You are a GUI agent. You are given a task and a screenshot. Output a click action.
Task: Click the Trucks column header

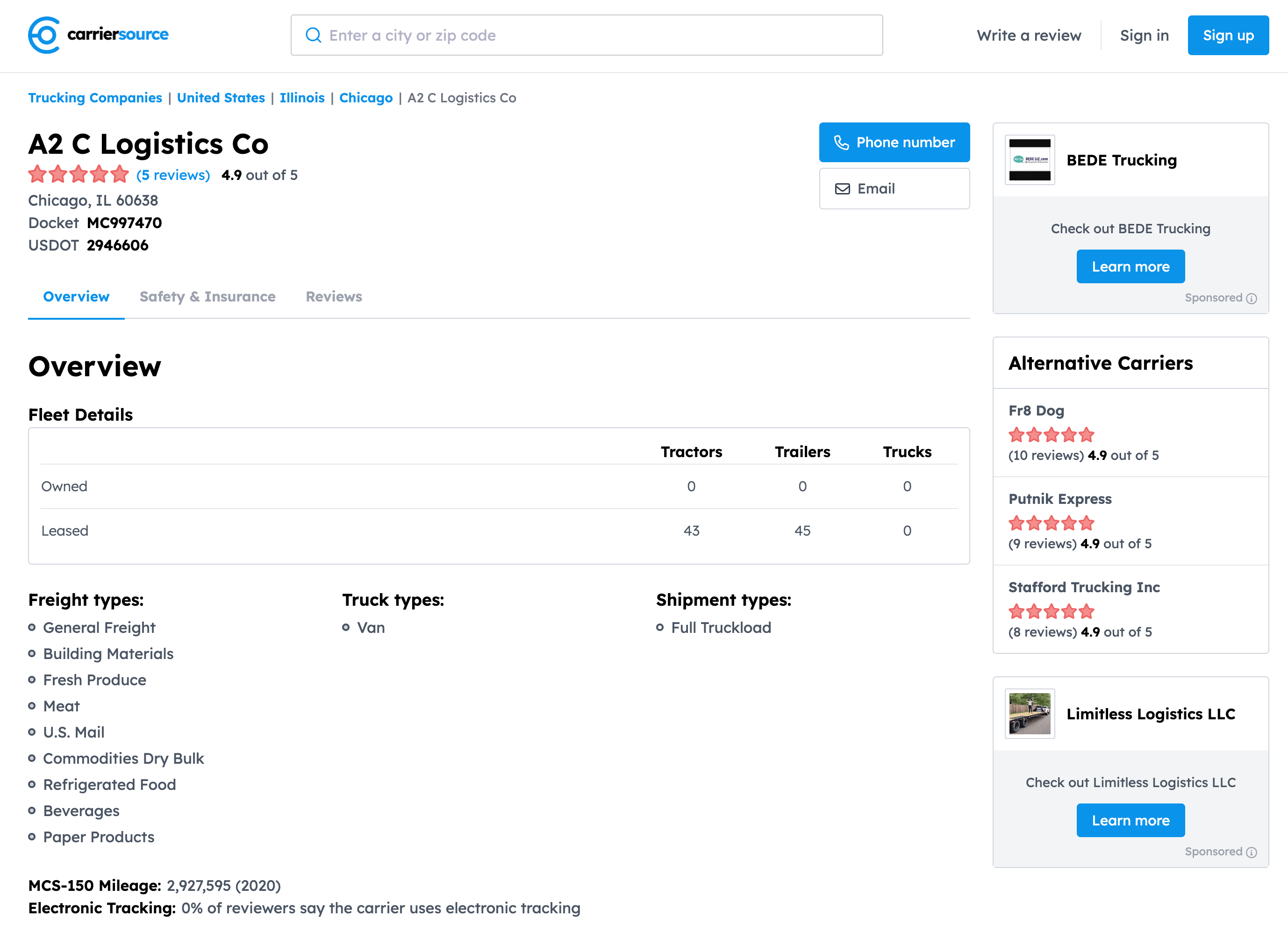click(907, 452)
